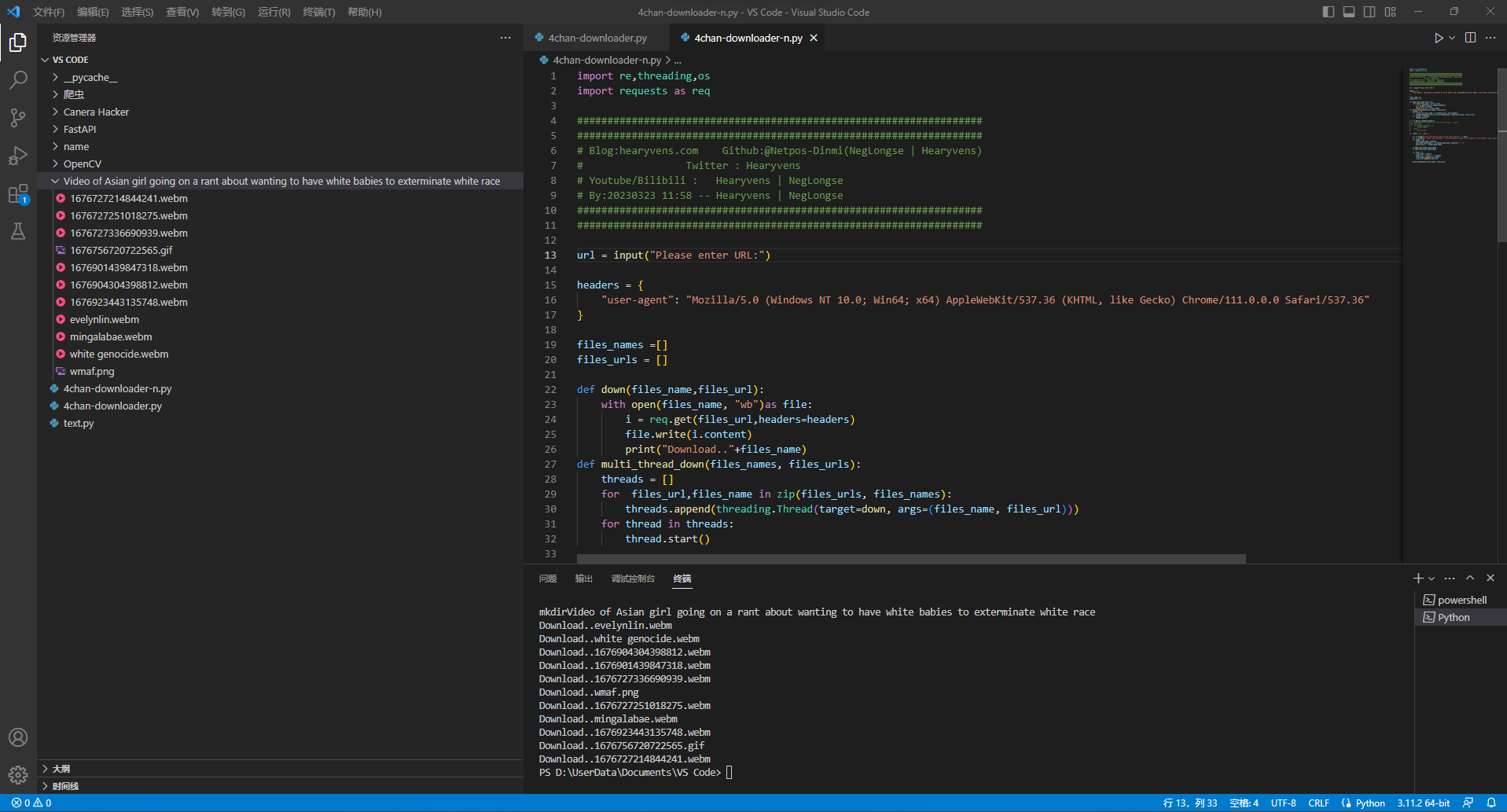Open the 输出 Output panel tab

(x=584, y=579)
